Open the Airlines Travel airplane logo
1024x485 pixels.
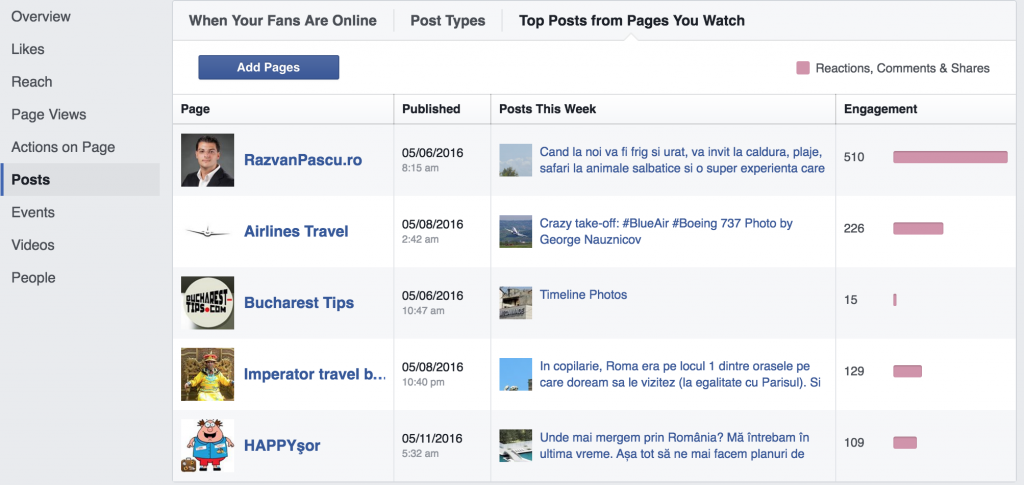208,232
